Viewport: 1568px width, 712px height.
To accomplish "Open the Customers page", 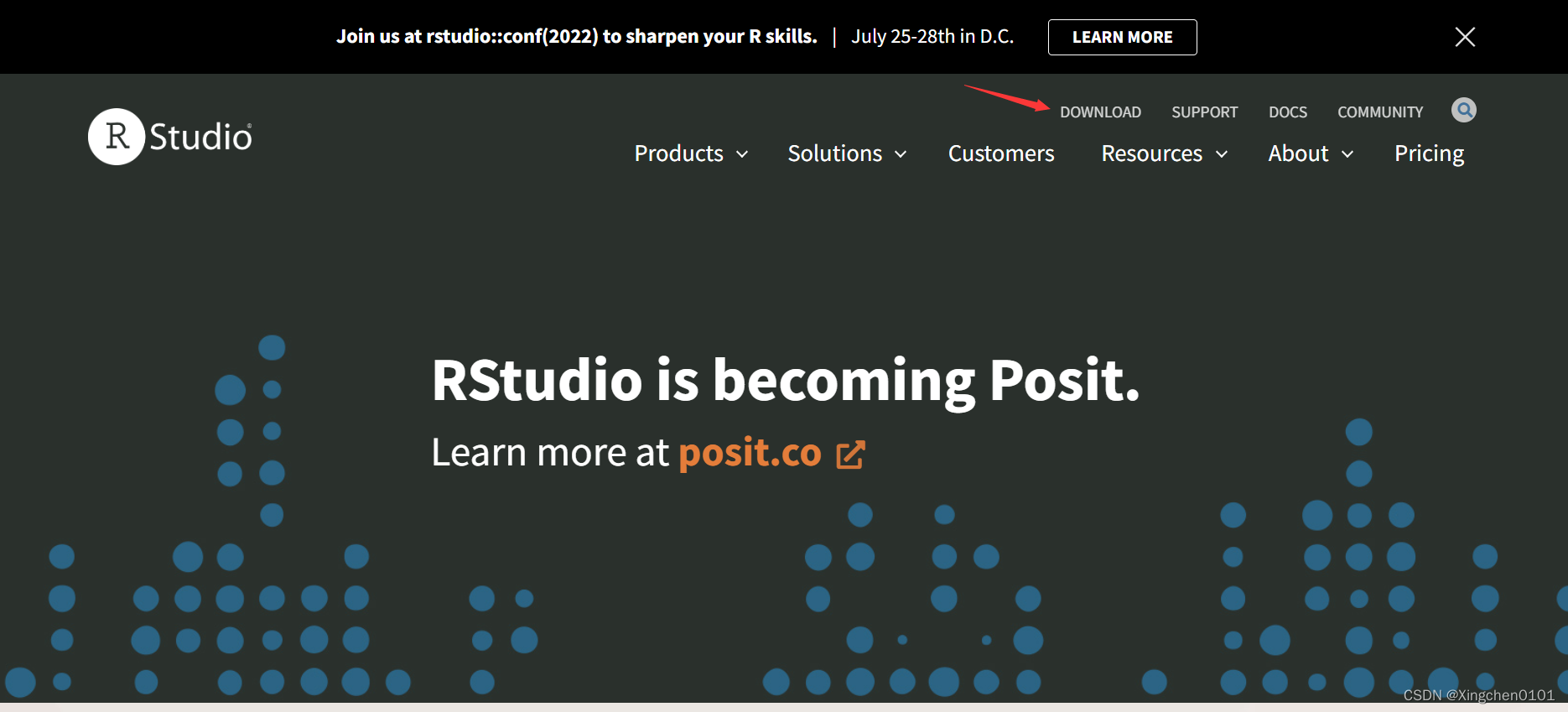I will (x=1001, y=153).
